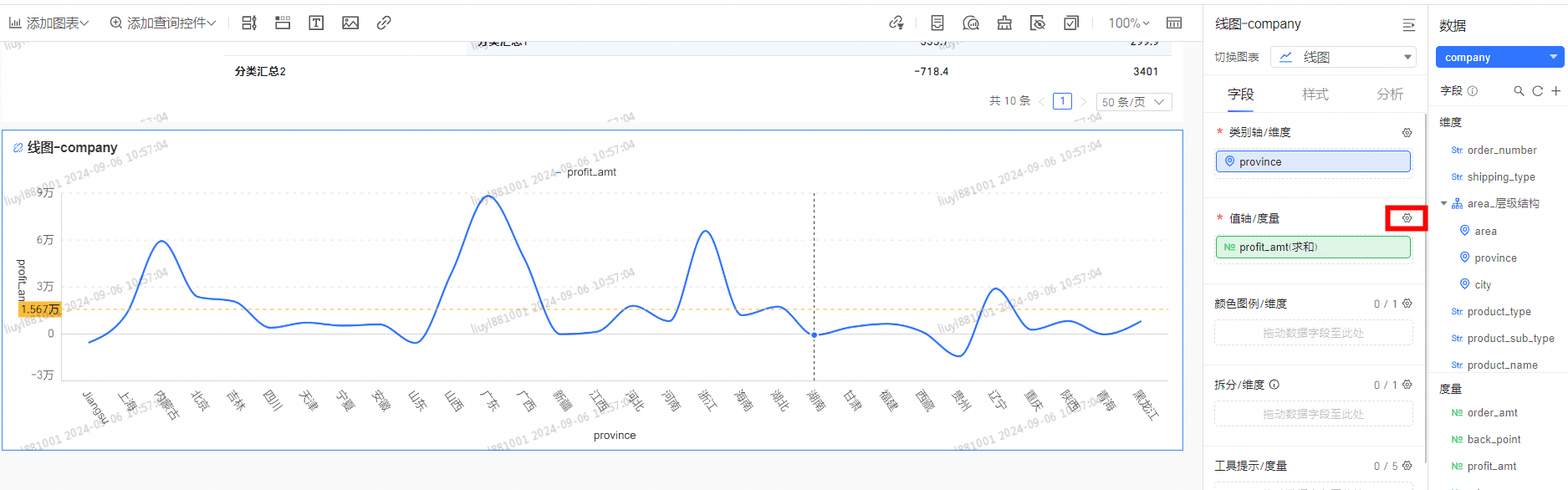Screen dimensions: 1568x490
Task: Insert an image widget from toolbar
Action: click(350, 23)
